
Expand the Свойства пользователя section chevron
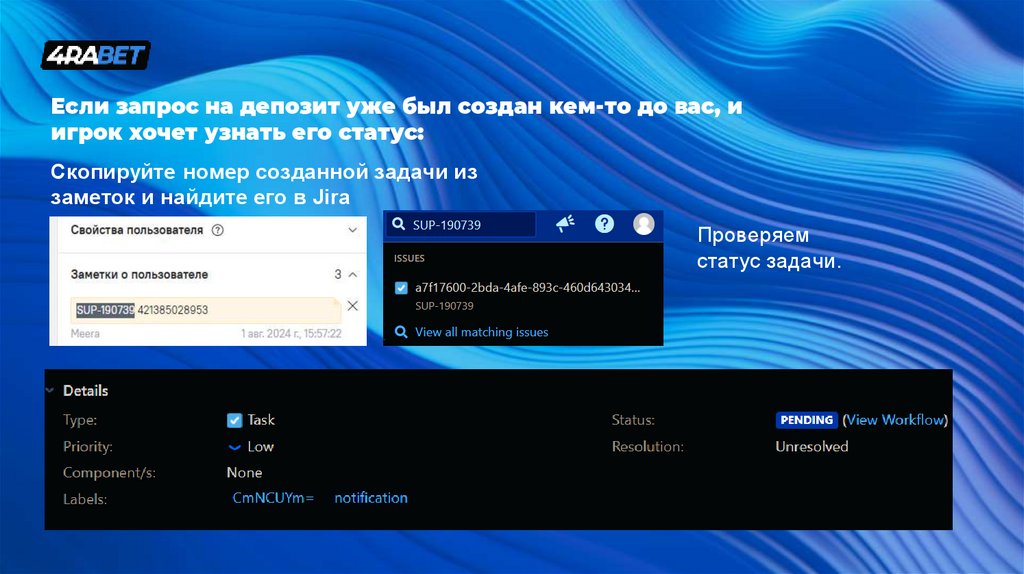[x=353, y=230]
